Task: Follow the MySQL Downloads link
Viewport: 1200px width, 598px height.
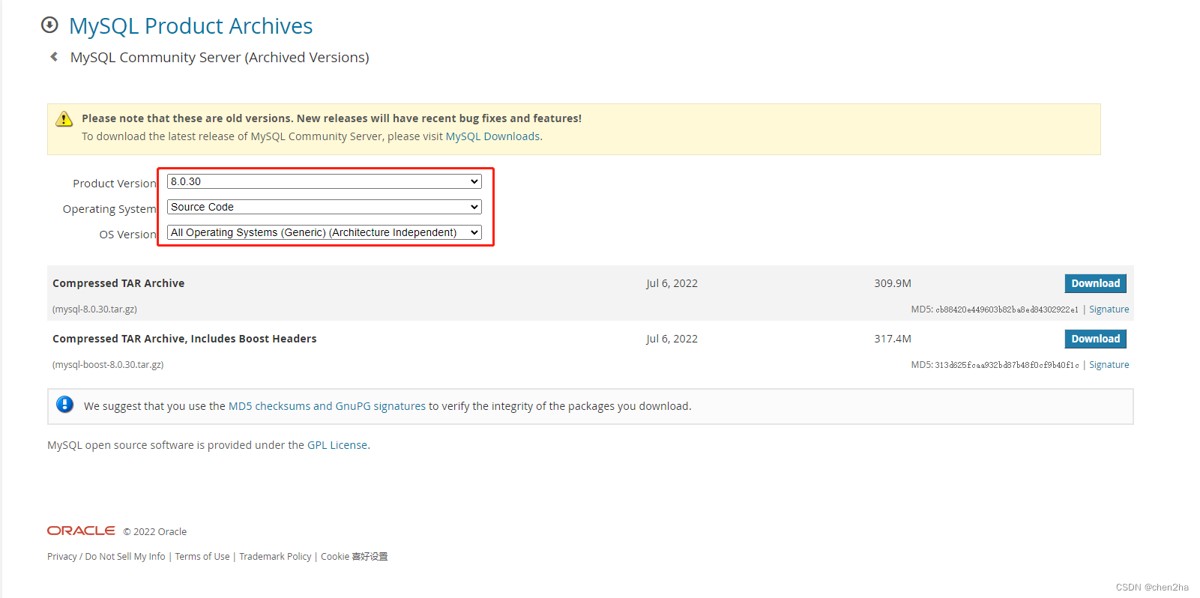Action: (492, 136)
